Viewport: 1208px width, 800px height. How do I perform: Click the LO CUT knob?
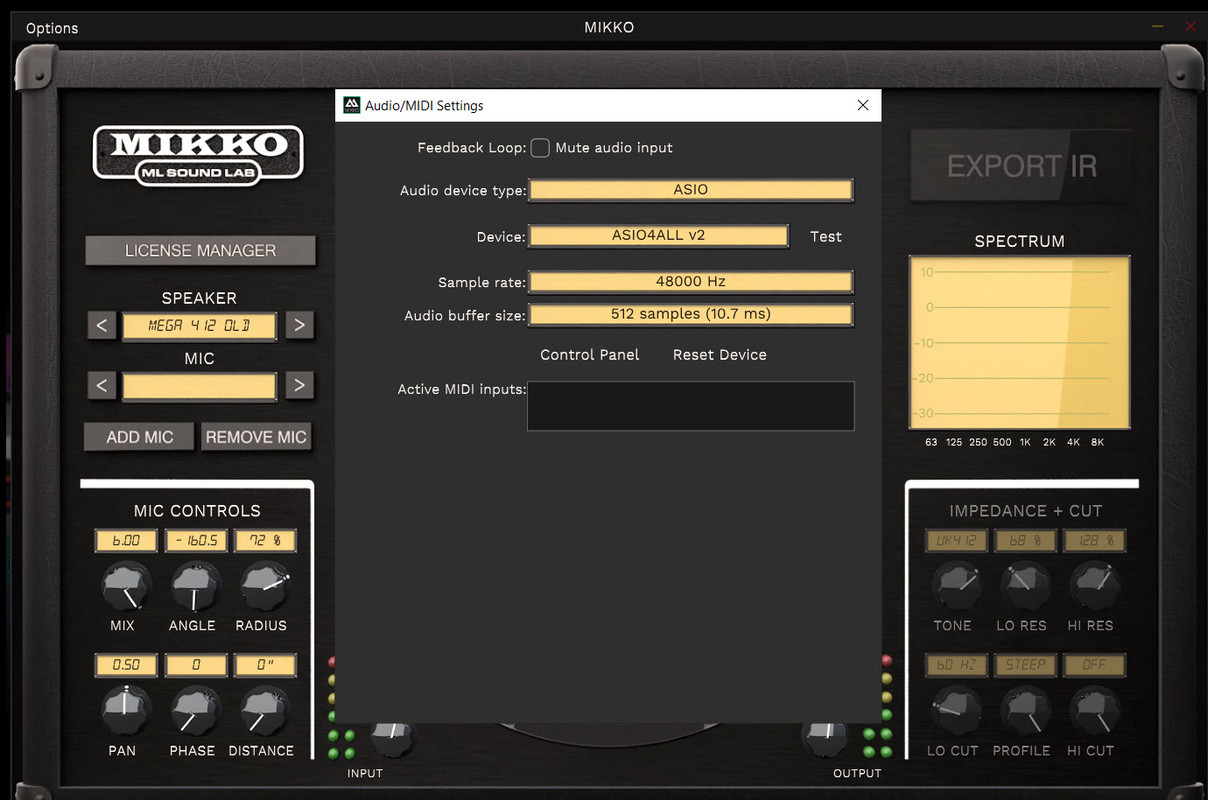point(956,711)
